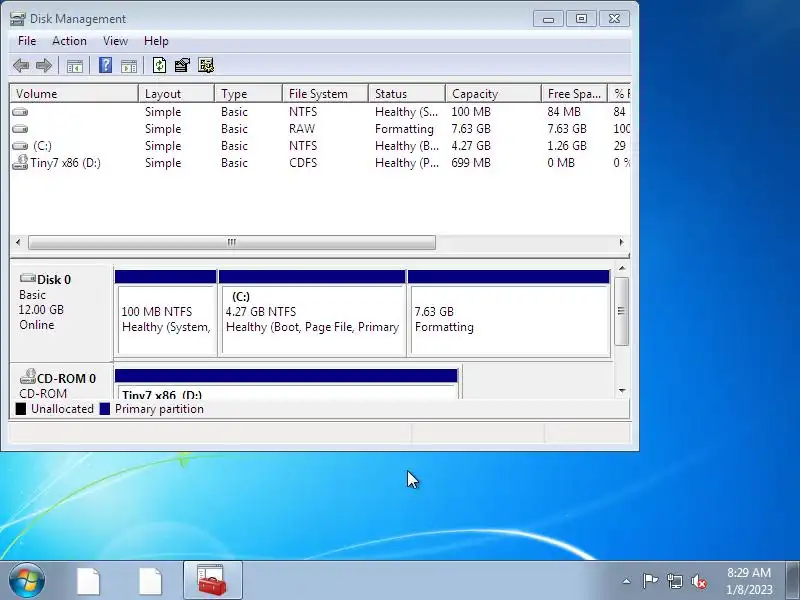The width and height of the screenshot is (800, 600).
Task: Click the Disk 0 drive icon
Action: tap(28, 278)
